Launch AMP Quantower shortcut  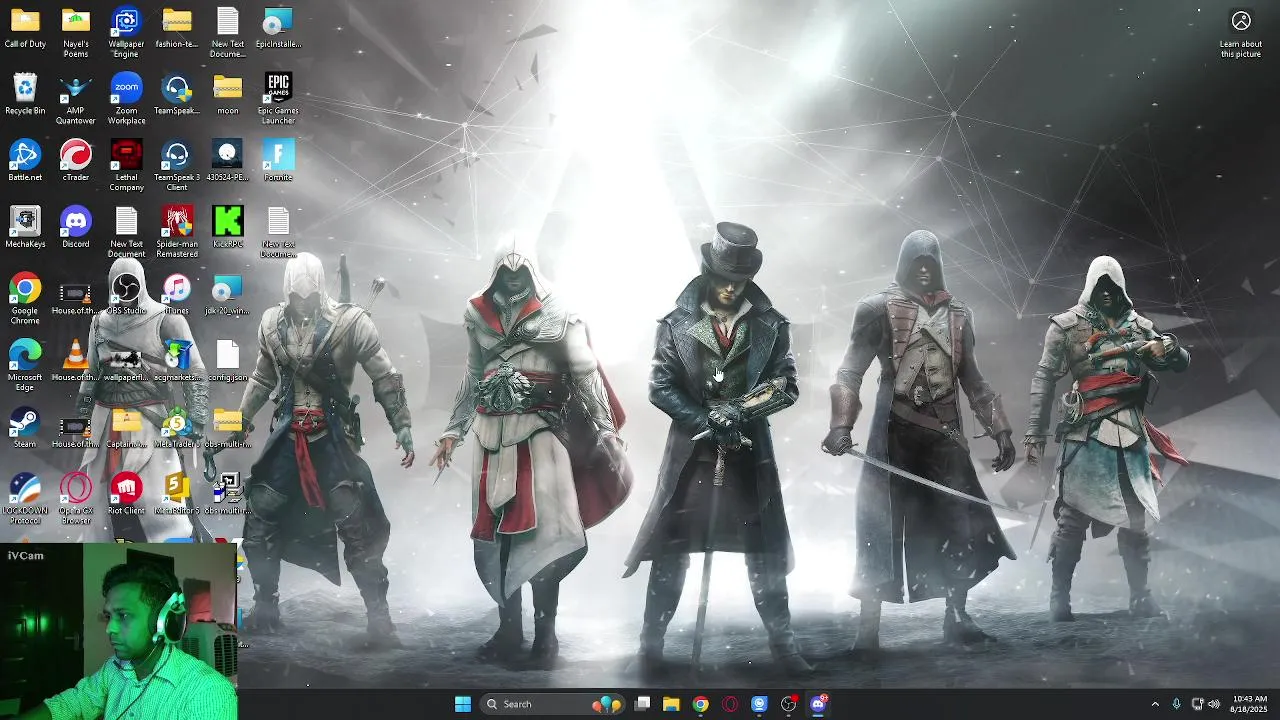coord(76,100)
